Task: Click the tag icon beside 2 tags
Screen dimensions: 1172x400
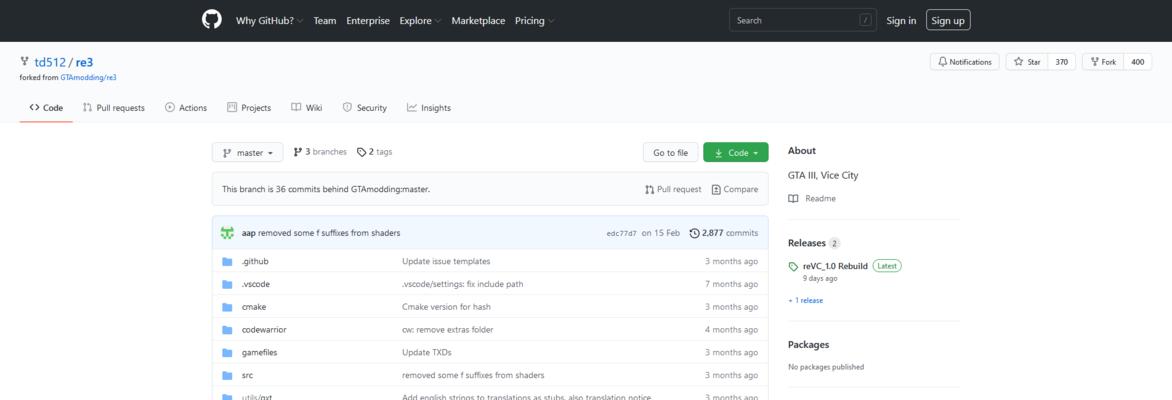Action: tap(361, 152)
